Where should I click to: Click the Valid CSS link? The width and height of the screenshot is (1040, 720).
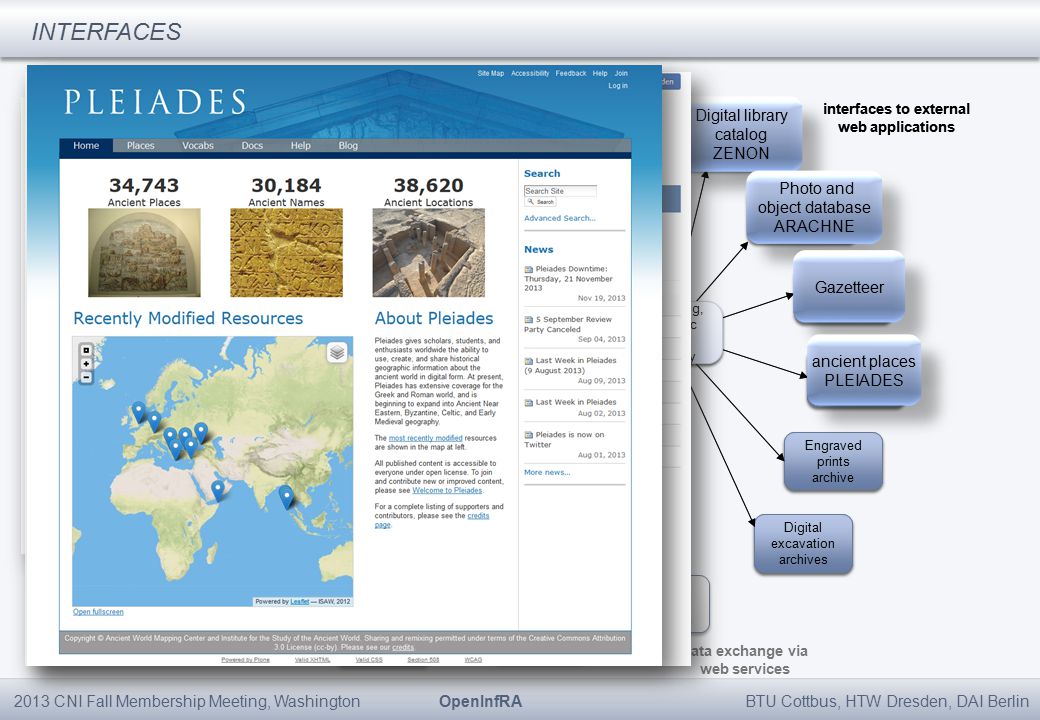coord(369,660)
